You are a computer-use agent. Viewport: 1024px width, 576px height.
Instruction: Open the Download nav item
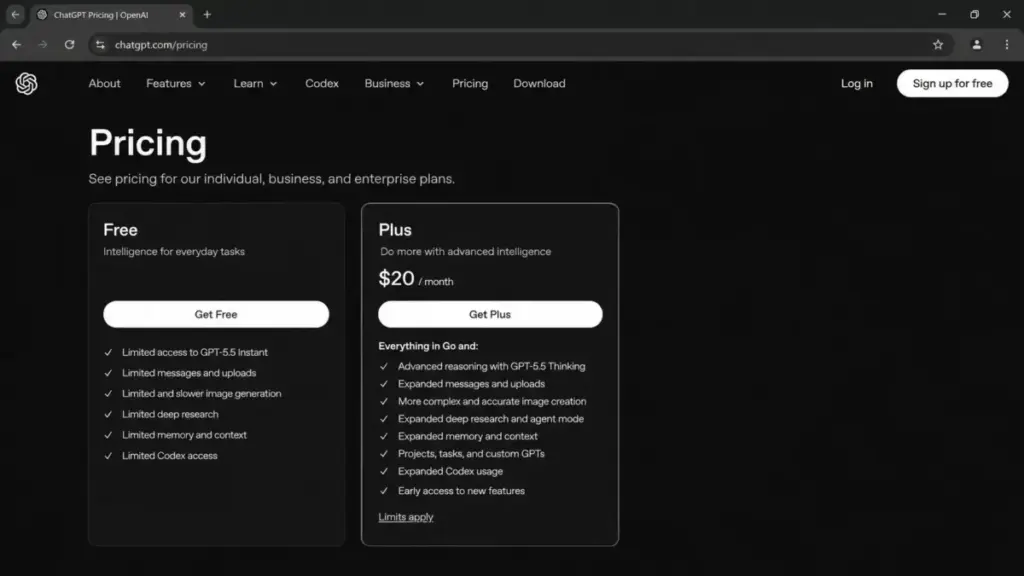click(539, 84)
